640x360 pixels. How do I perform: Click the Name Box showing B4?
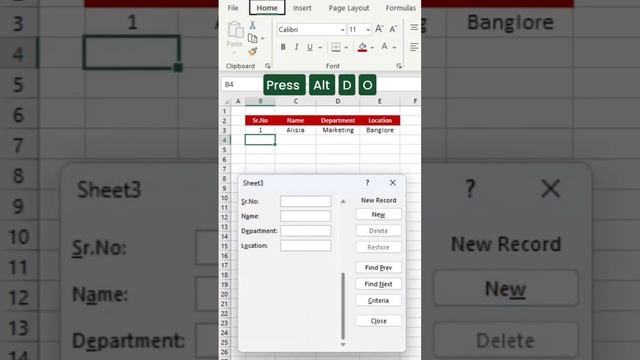242,84
